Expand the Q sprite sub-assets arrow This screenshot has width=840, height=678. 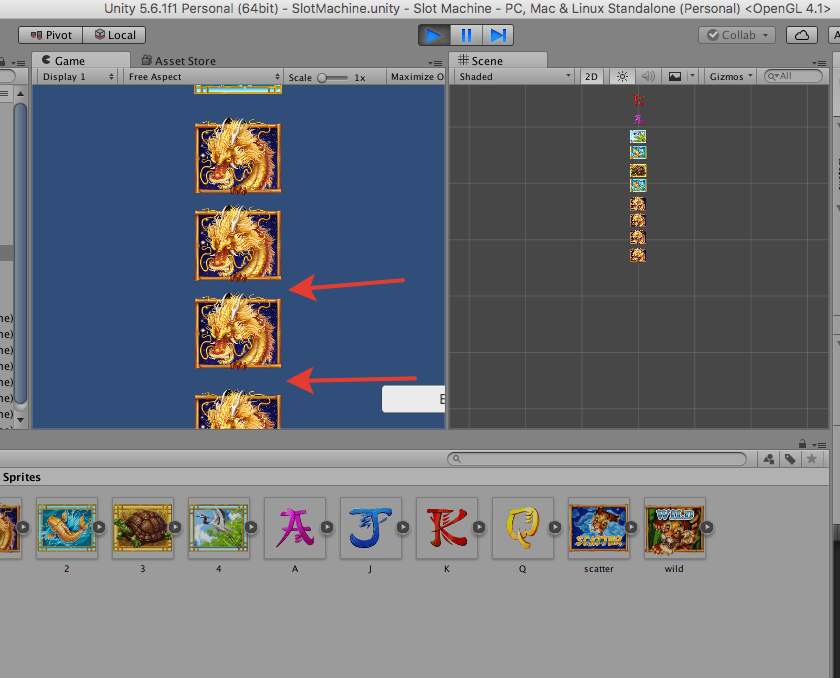[556, 528]
